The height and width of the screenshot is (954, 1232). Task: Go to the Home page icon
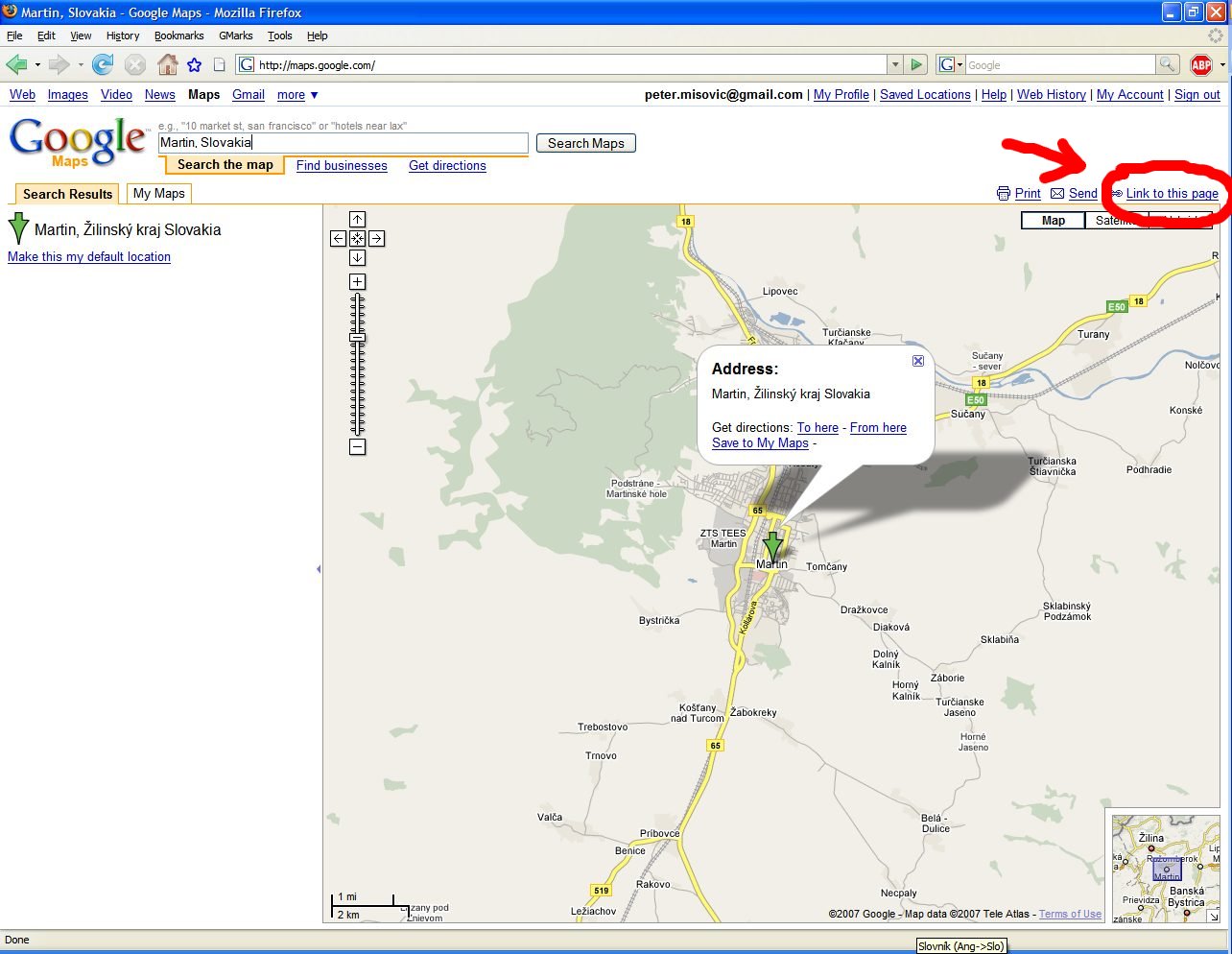[167, 64]
